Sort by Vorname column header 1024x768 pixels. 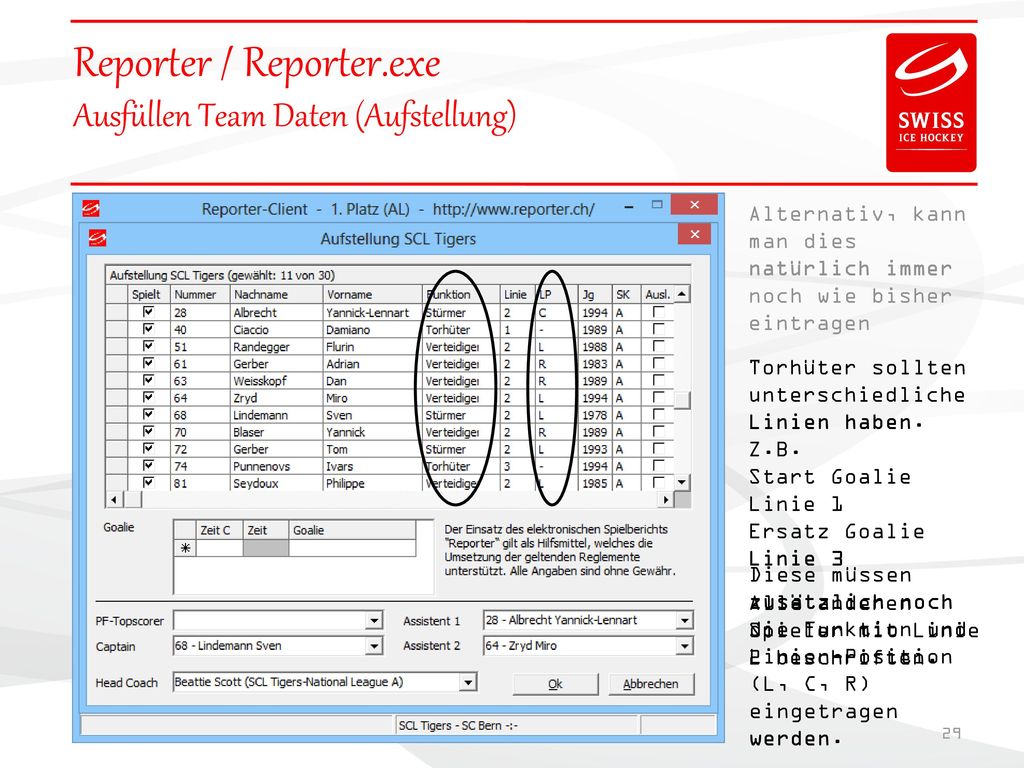pos(372,295)
